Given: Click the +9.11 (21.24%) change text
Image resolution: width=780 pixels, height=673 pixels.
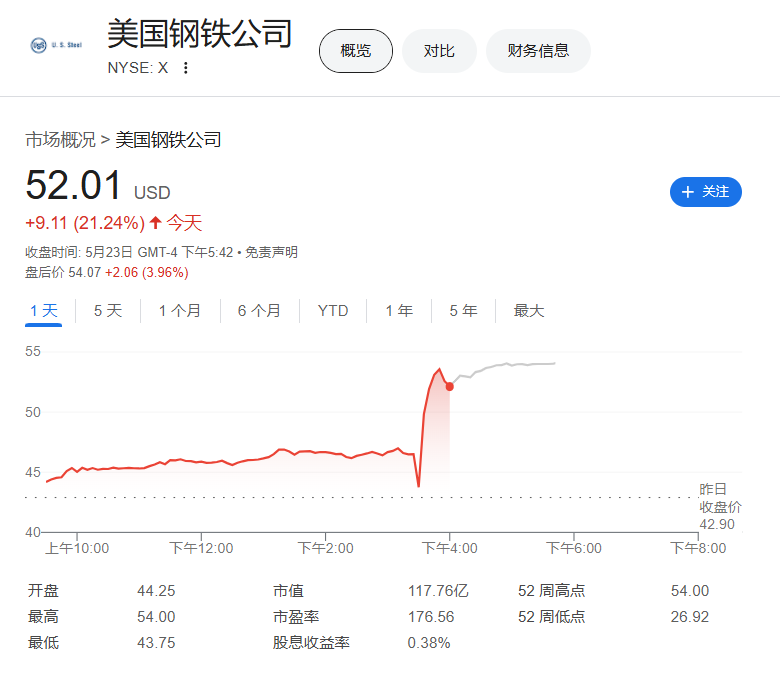Looking at the screenshot, I should click(x=85, y=223).
